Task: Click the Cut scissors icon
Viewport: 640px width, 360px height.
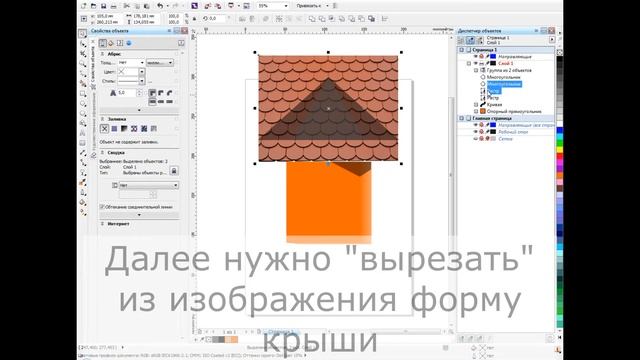Action: 127,6
